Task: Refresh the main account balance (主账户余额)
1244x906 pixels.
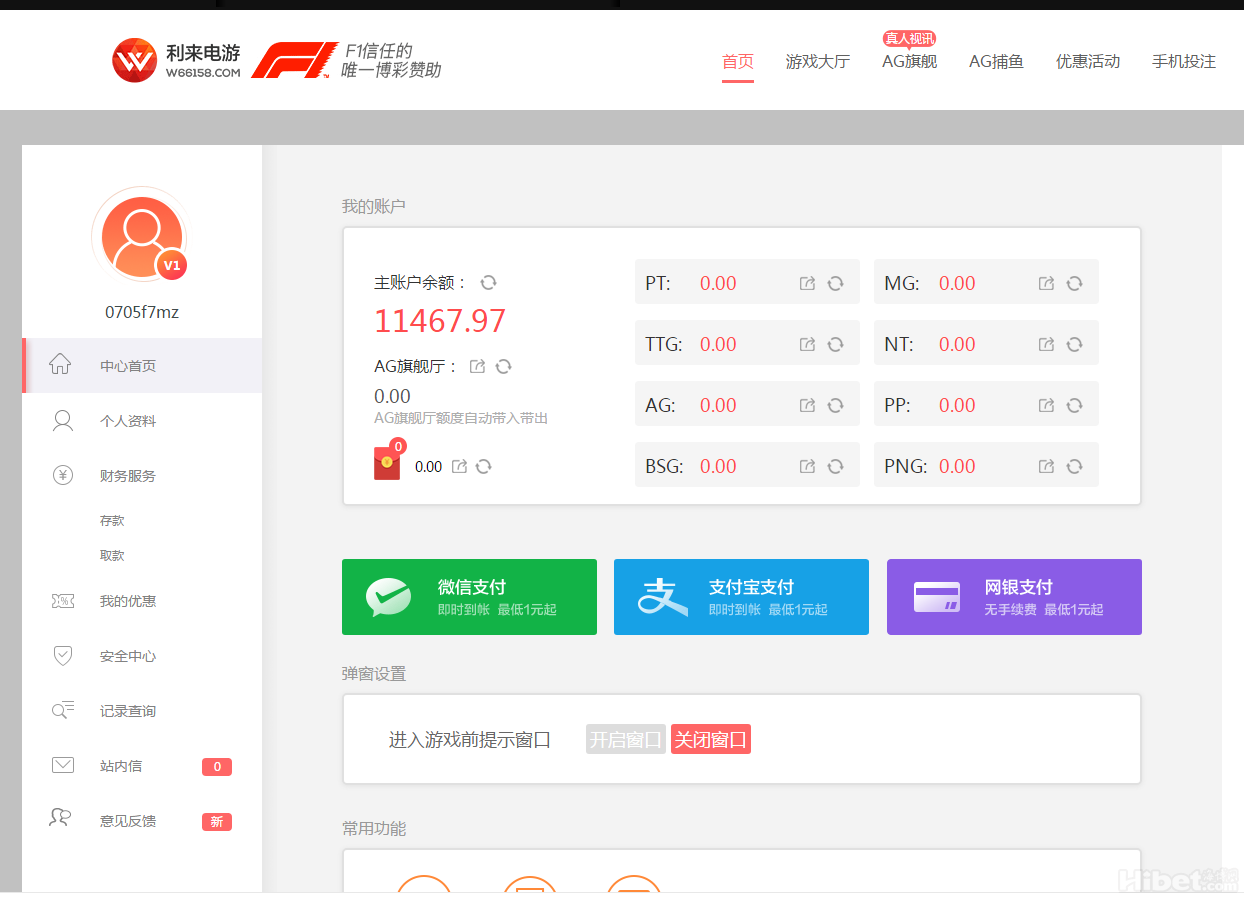Action: coord(488,283)
